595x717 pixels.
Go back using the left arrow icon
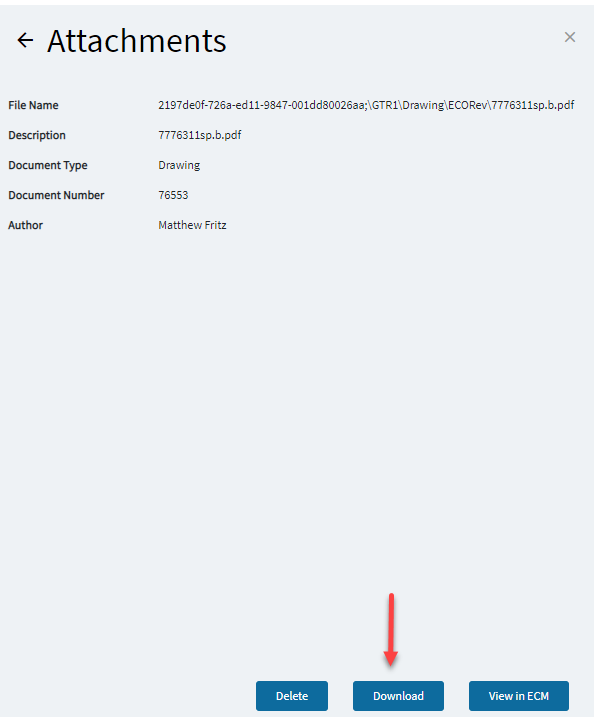pyautogui.click(x=25, y=40)
